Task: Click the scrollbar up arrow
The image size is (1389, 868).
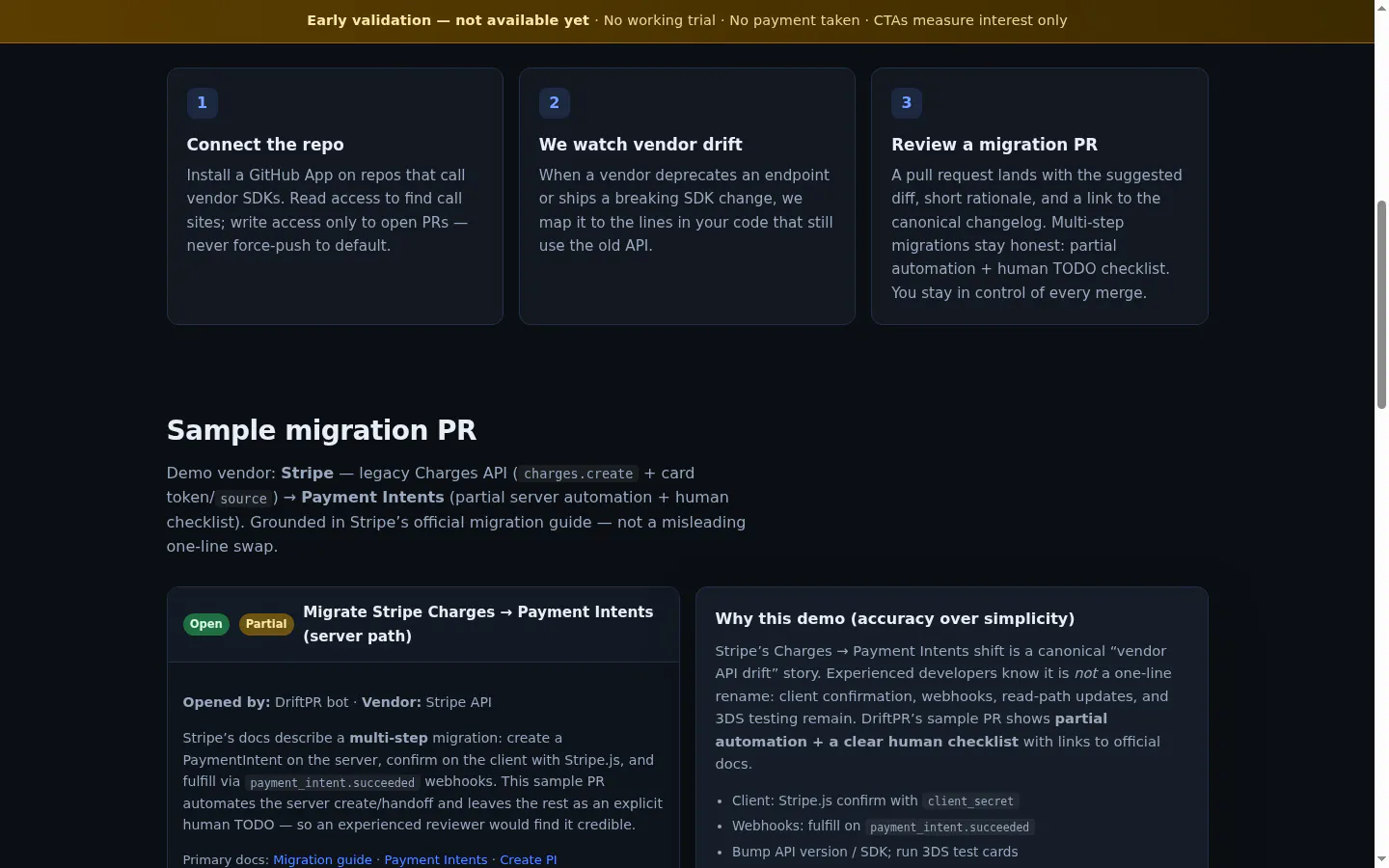Action: 1381,8
